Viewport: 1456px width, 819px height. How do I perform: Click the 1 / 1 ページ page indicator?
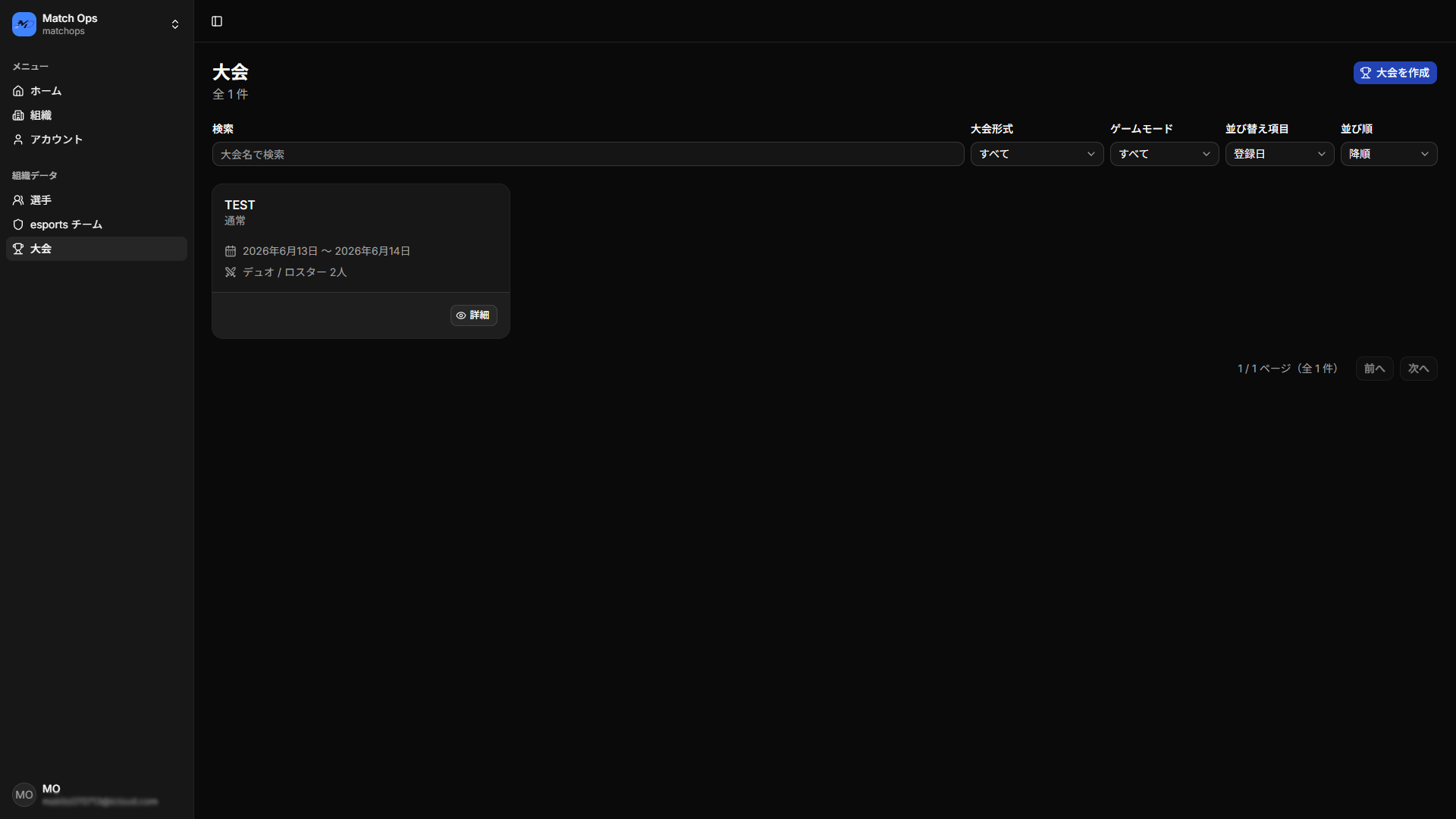[1287, 369]
